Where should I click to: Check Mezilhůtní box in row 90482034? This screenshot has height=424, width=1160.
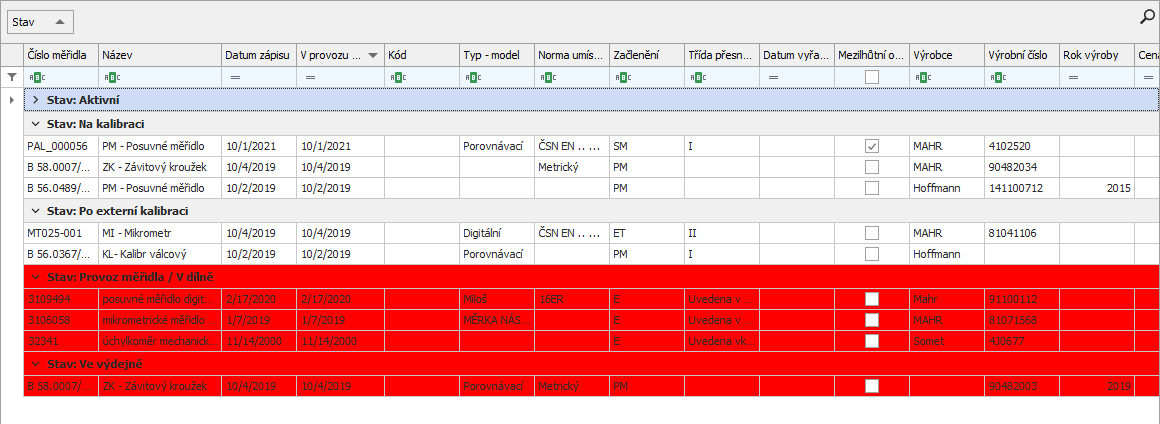tap(872, 167)
